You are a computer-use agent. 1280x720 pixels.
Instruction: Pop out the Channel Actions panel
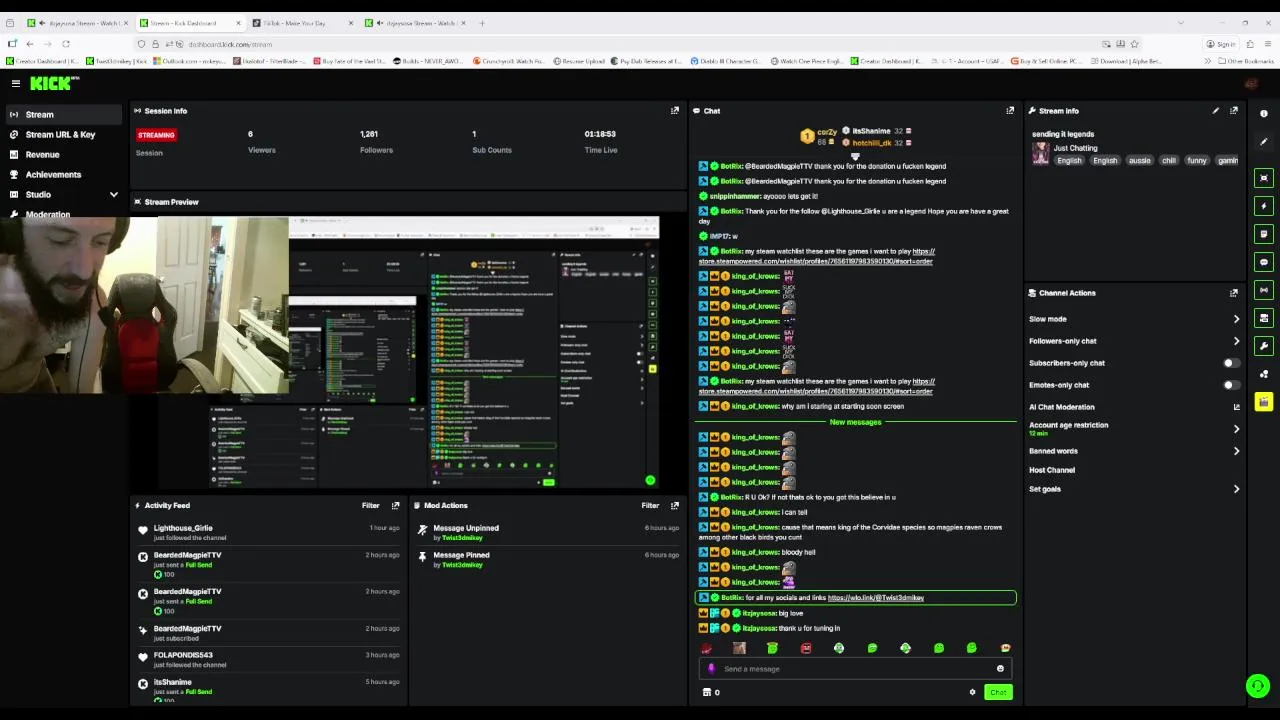(1234, 293)
